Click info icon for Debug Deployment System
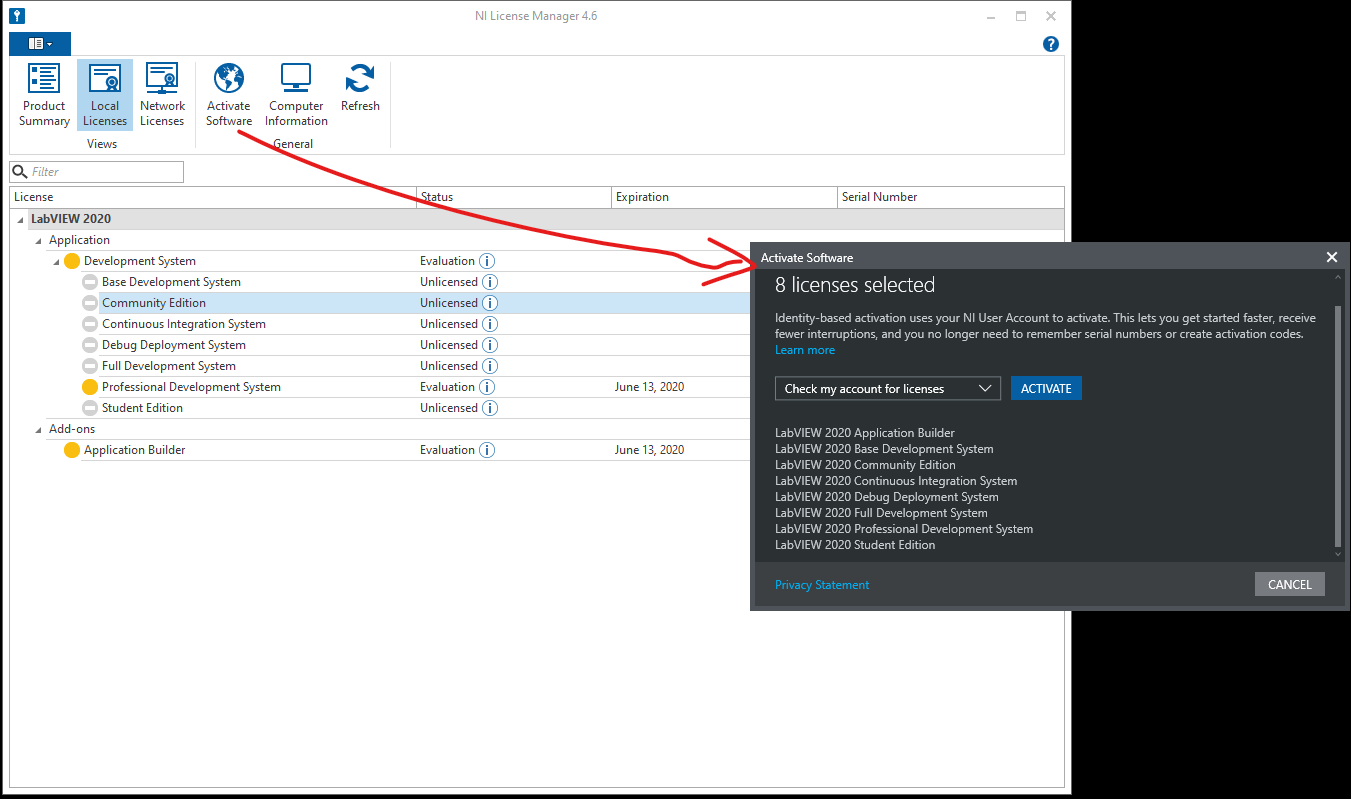The height and width of the screenshot is (799, 1351). point(488,345)
